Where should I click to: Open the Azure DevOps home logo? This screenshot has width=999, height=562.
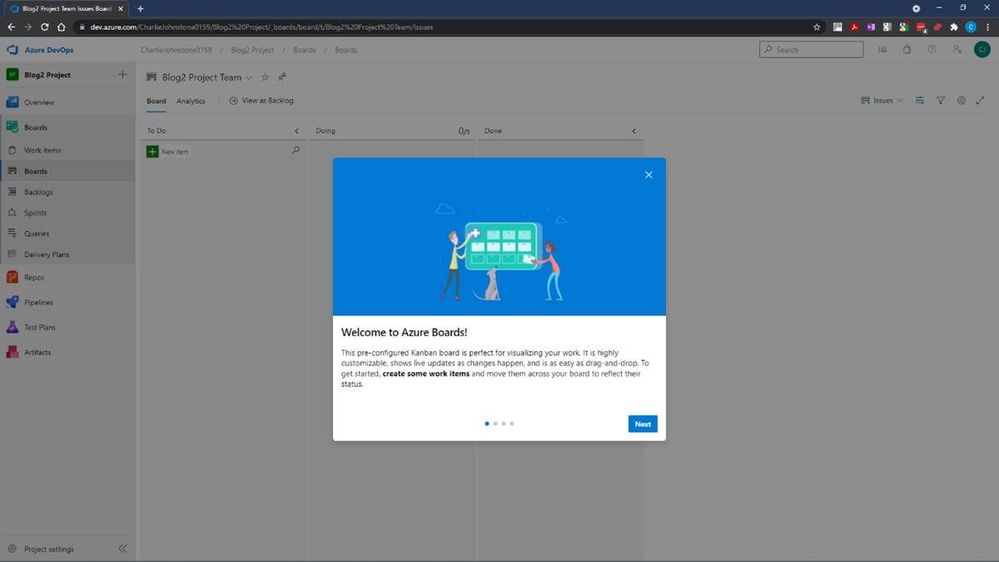[40, 50]
